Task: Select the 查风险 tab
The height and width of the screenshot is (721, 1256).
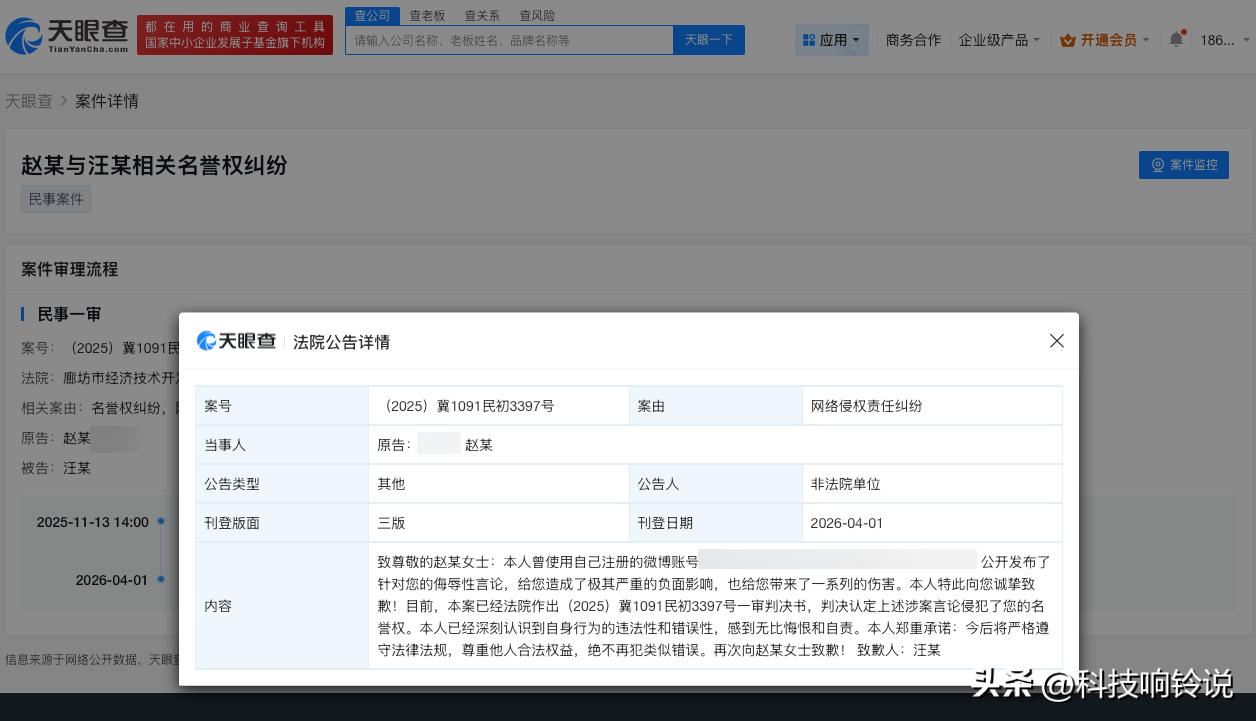Action: [536, 15]
